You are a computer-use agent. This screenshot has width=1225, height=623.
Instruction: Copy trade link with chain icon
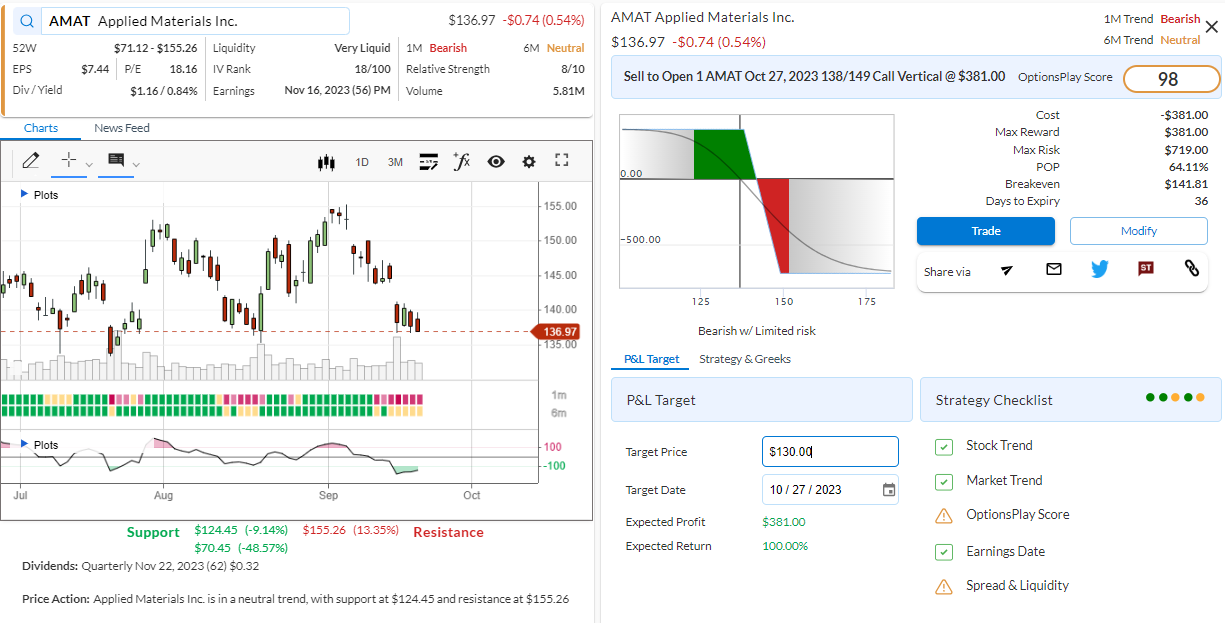pyautogui.click(x=1191, y=268)
